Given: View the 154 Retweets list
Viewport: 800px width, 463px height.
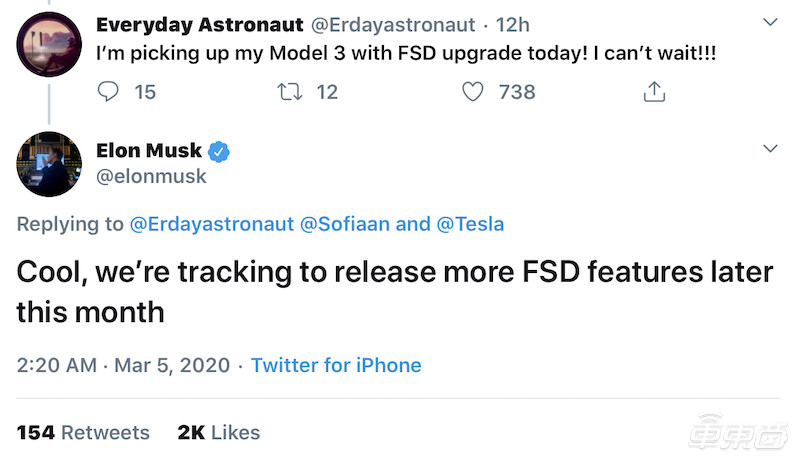Looking at the screenshot, I should [x=83, y=432].
